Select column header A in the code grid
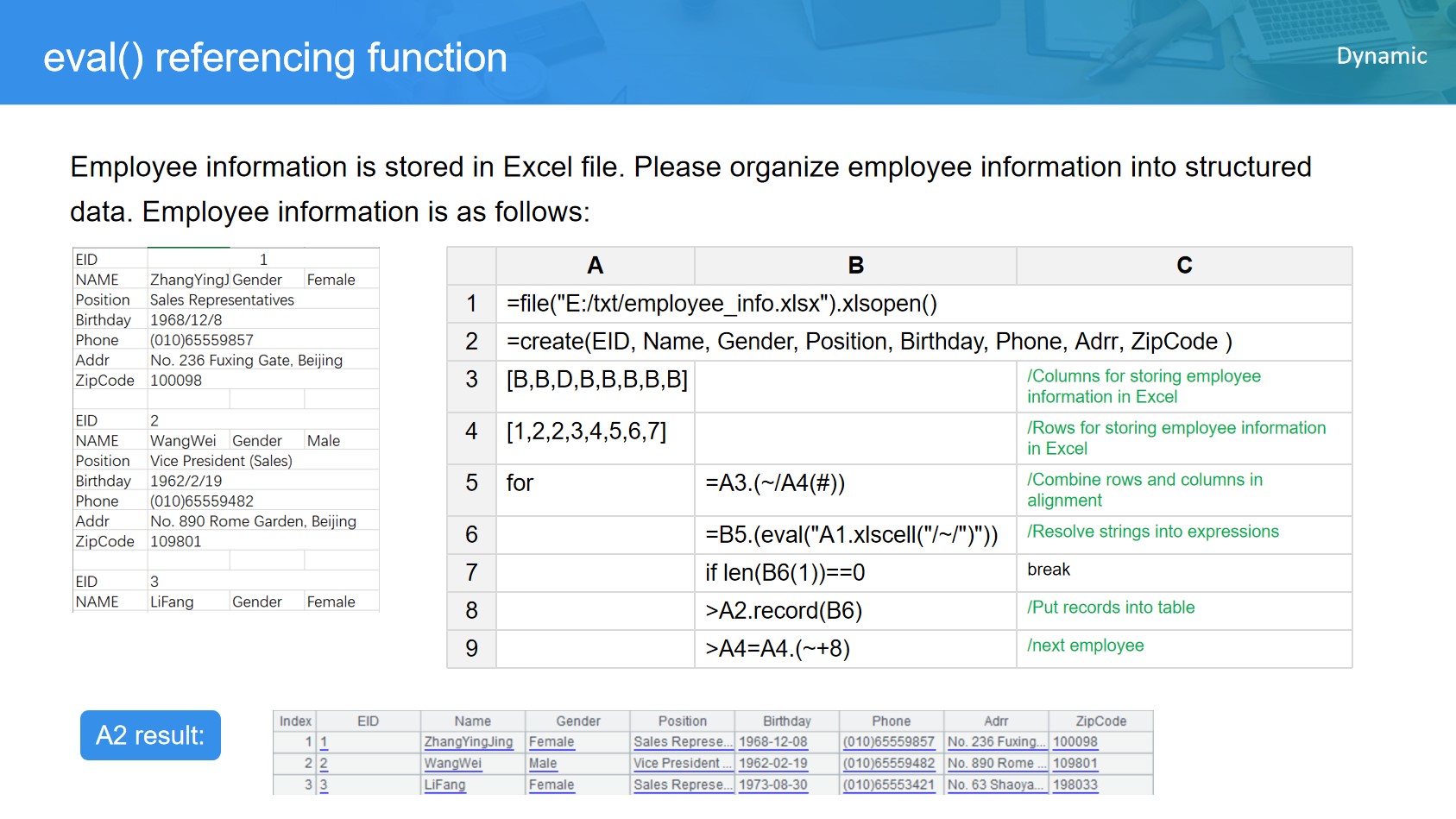Image resolution: width=1456 pixels, height=819 pixels. [x=595, y=266]
